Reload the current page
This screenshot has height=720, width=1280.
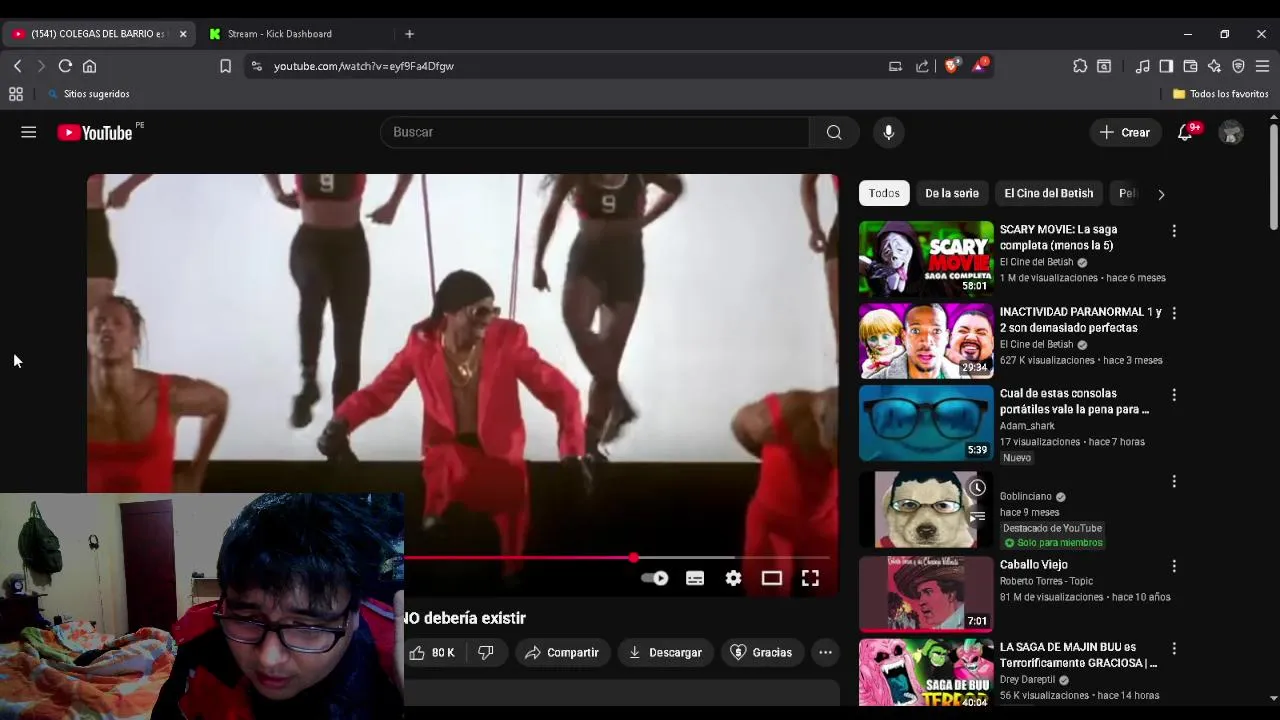[65, 66]
